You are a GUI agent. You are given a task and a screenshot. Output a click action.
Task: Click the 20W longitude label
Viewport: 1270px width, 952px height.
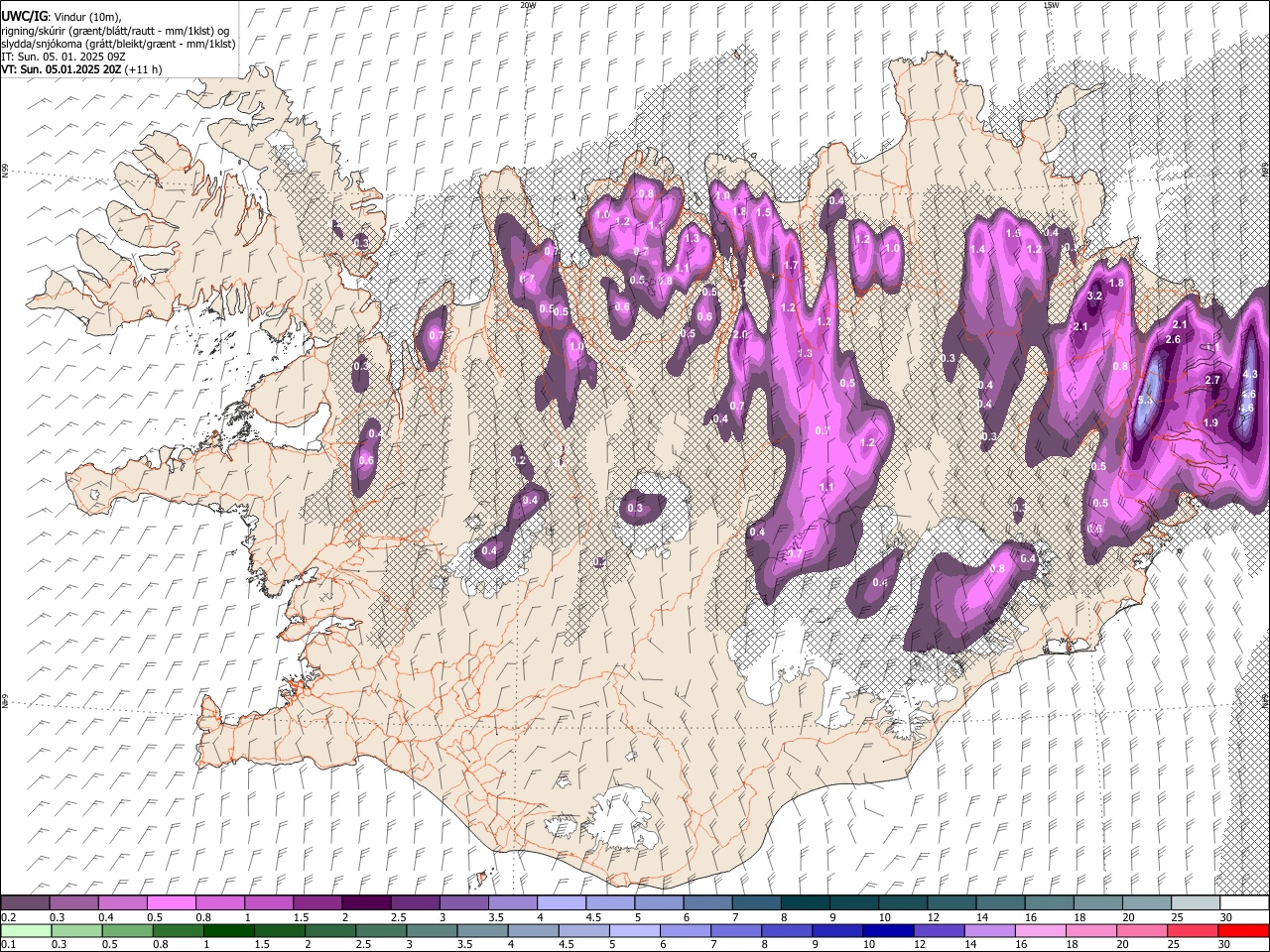pyautogui.click(x=528, y=5)
